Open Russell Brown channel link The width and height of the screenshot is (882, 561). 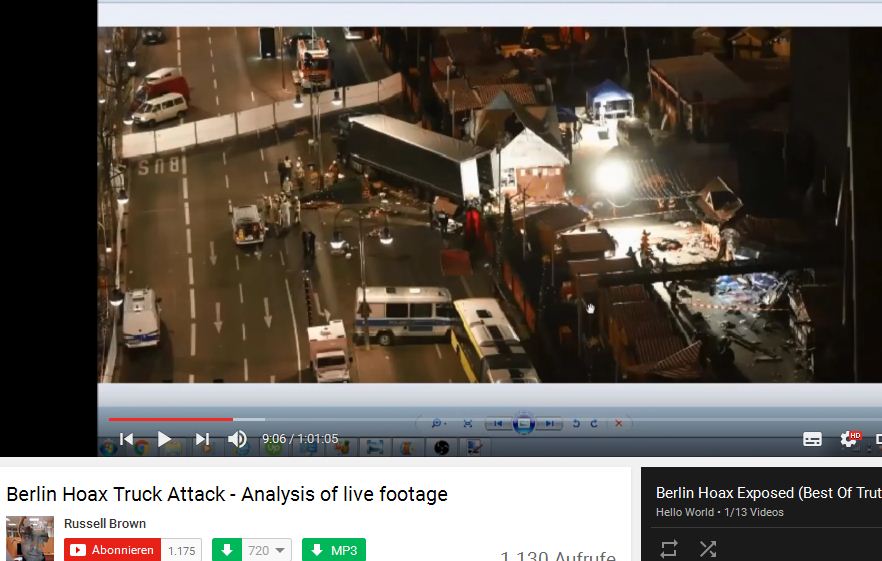pos(105,523)
